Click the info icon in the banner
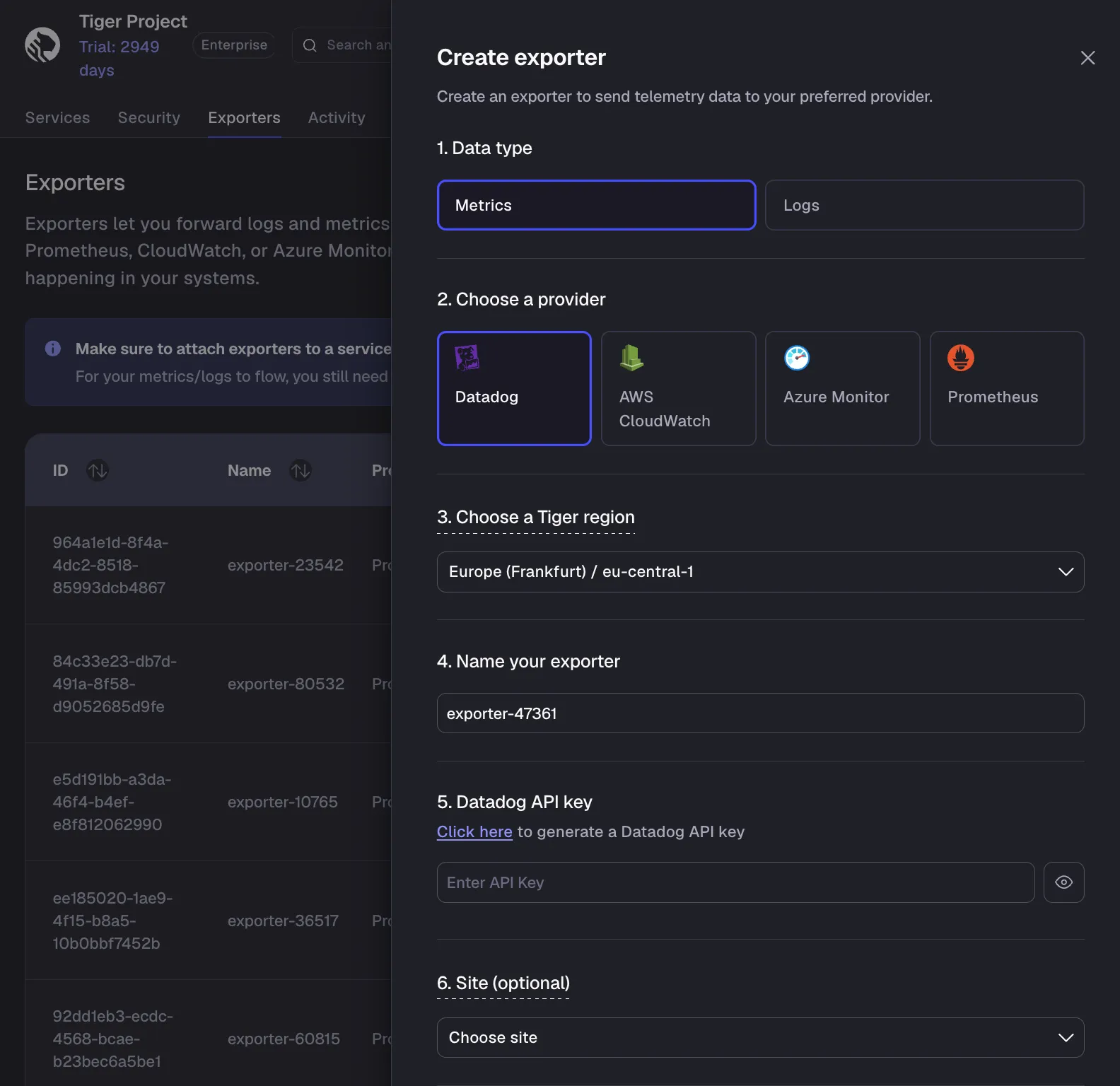Image resolution: width=1120 pixels, height=1086 pixels. coord(53,349)
